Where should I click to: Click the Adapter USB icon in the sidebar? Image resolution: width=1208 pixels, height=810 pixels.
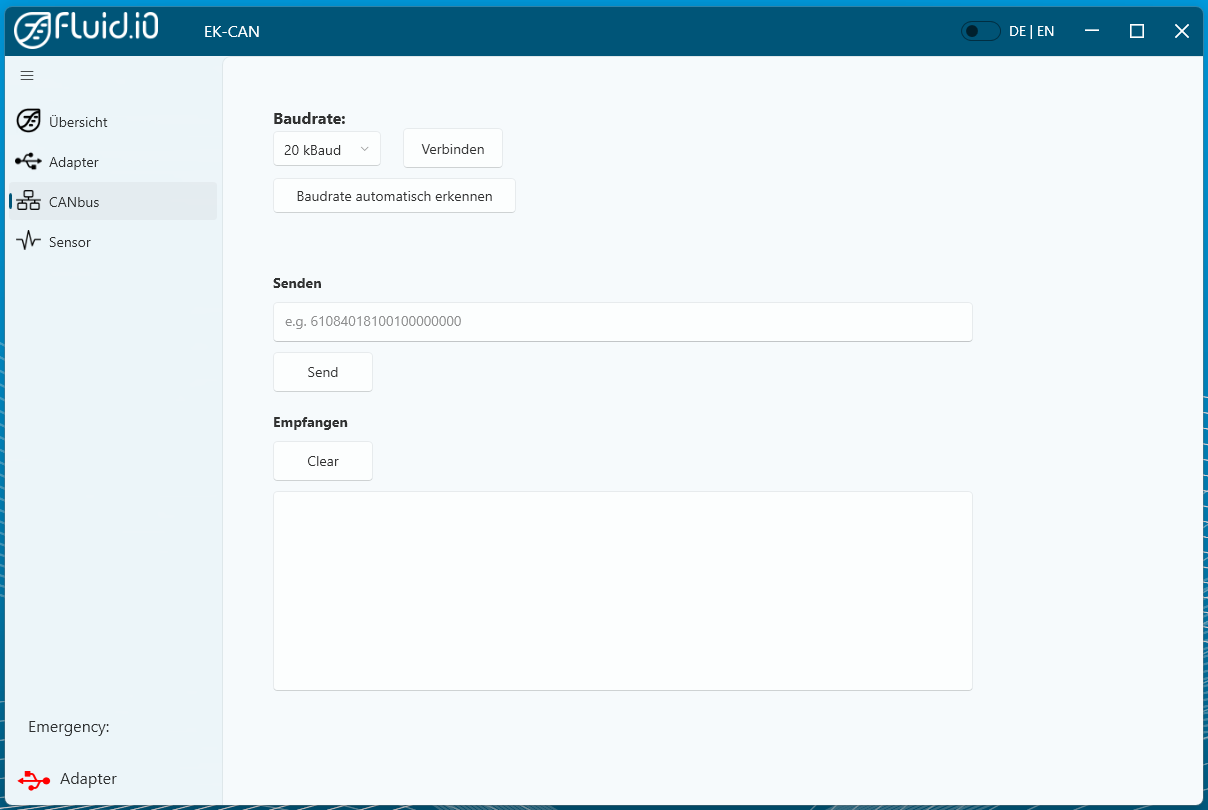(x=28, y=161)
